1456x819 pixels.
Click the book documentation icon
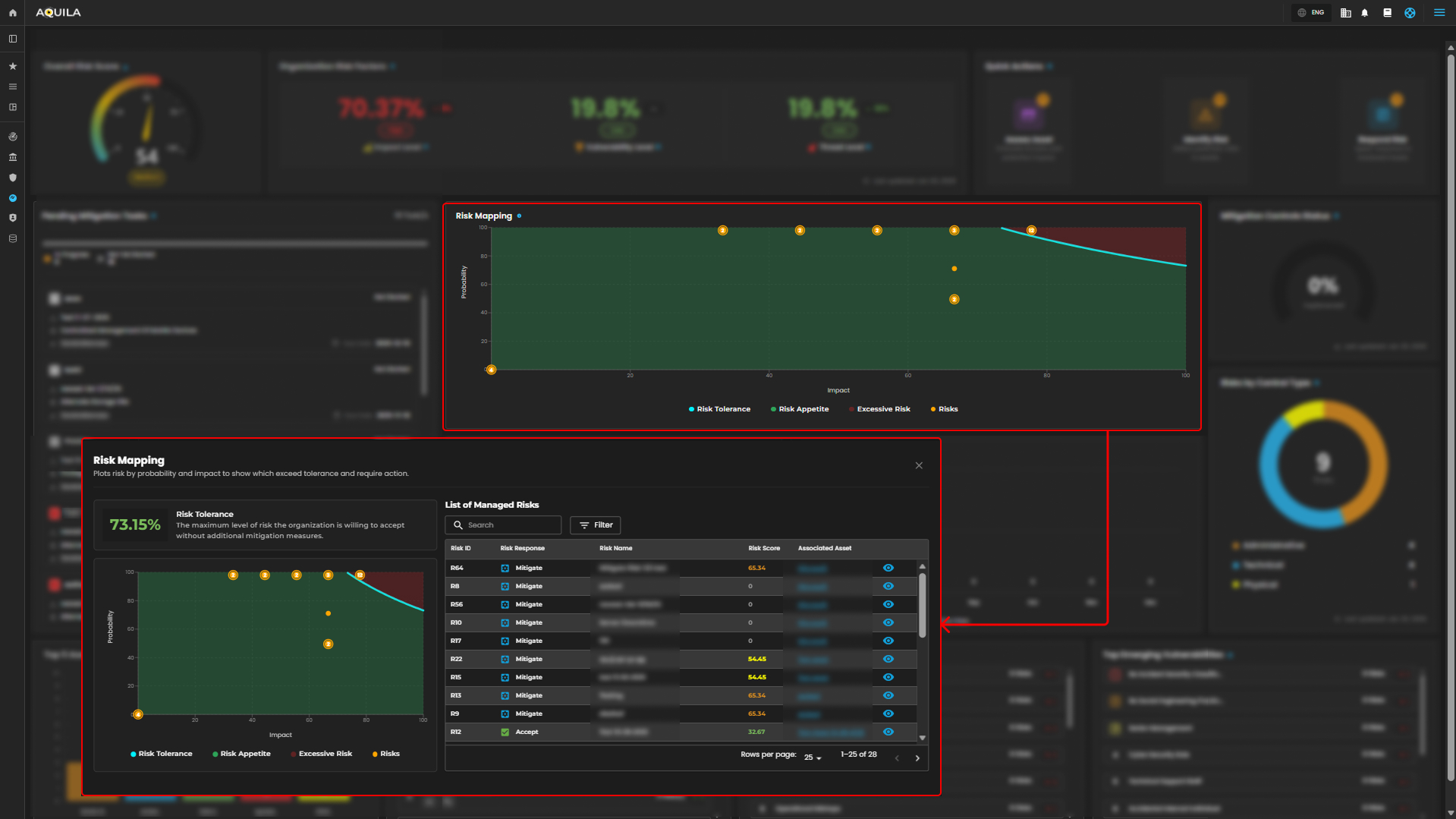tap(1387, 13)
